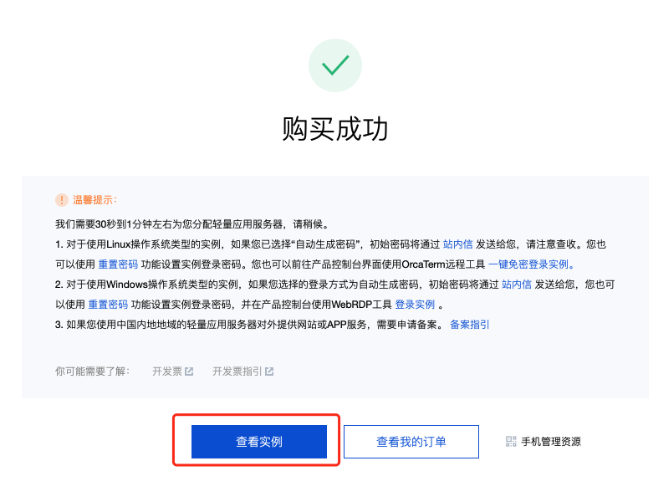Screen dimensions: 667x477
Task: Click the 查看我的订单 button
Action: point(411,442)
